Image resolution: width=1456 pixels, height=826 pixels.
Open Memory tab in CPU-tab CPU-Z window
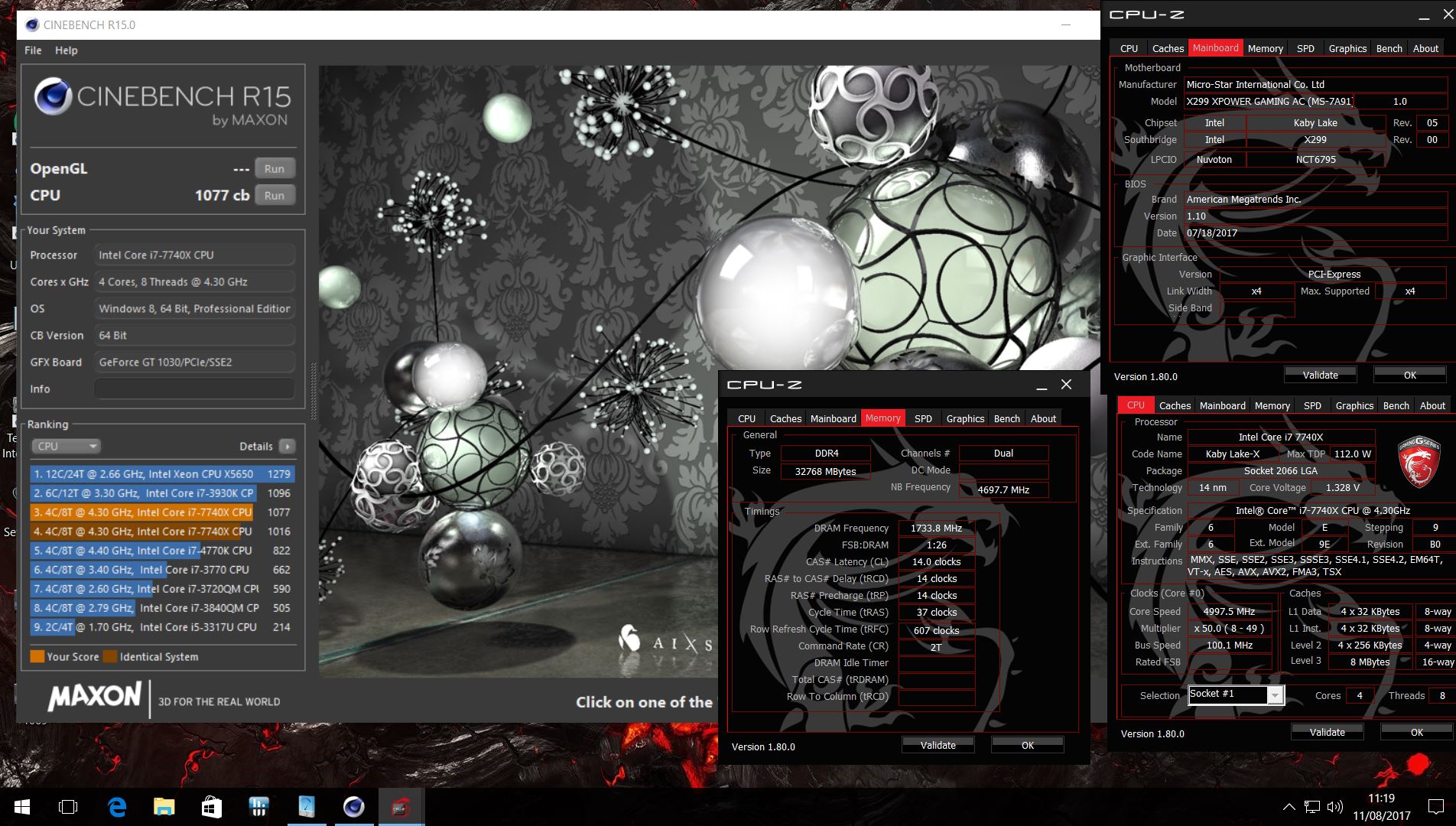pyautogui.click(x=1272, y=405)
